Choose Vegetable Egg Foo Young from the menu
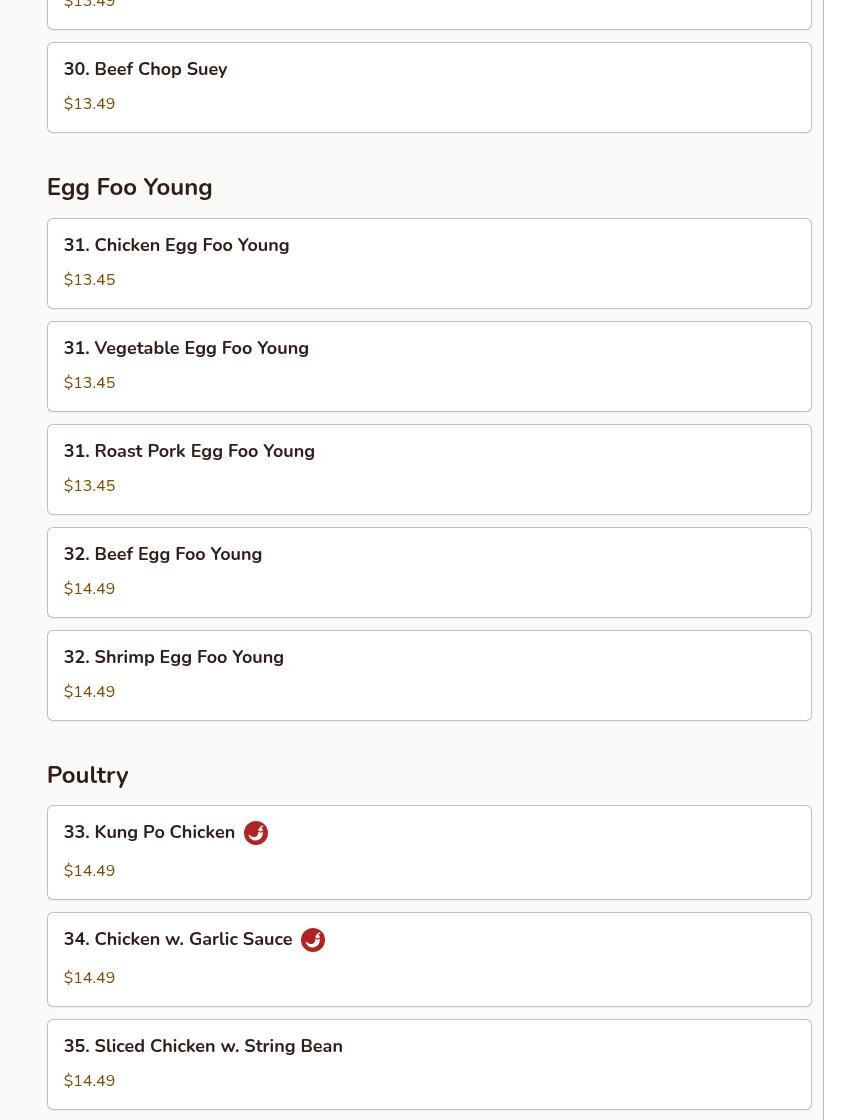Image resolution: width=844 pixels, height=1120 pixels. (x=429, y=366)
